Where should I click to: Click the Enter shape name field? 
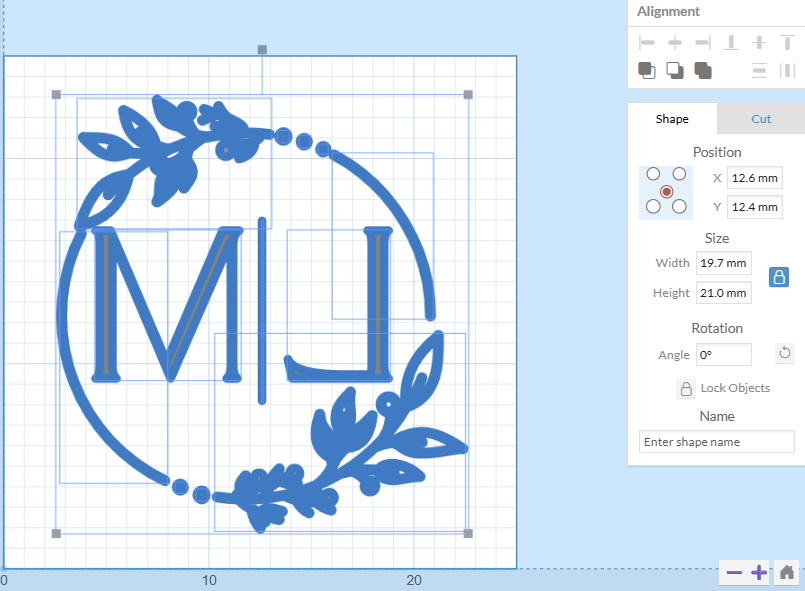point(716,441)
